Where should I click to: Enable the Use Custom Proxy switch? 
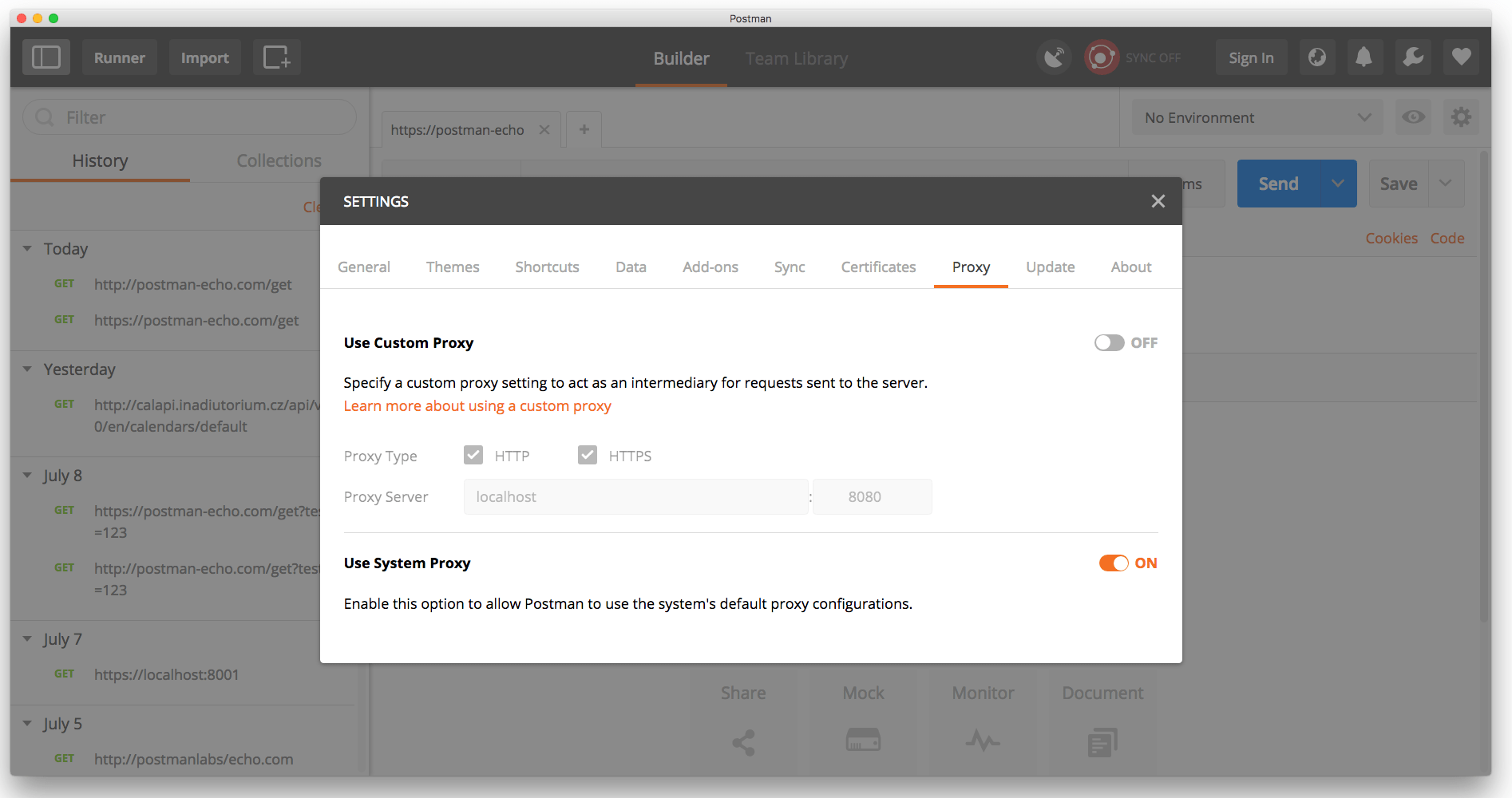1110,342
